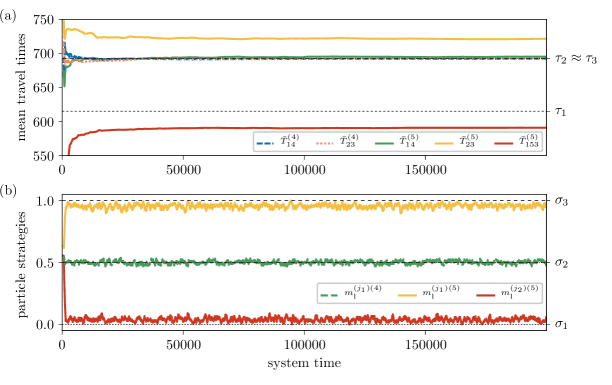
Task: Click the panel label (b)
Action: click(8, 191)
